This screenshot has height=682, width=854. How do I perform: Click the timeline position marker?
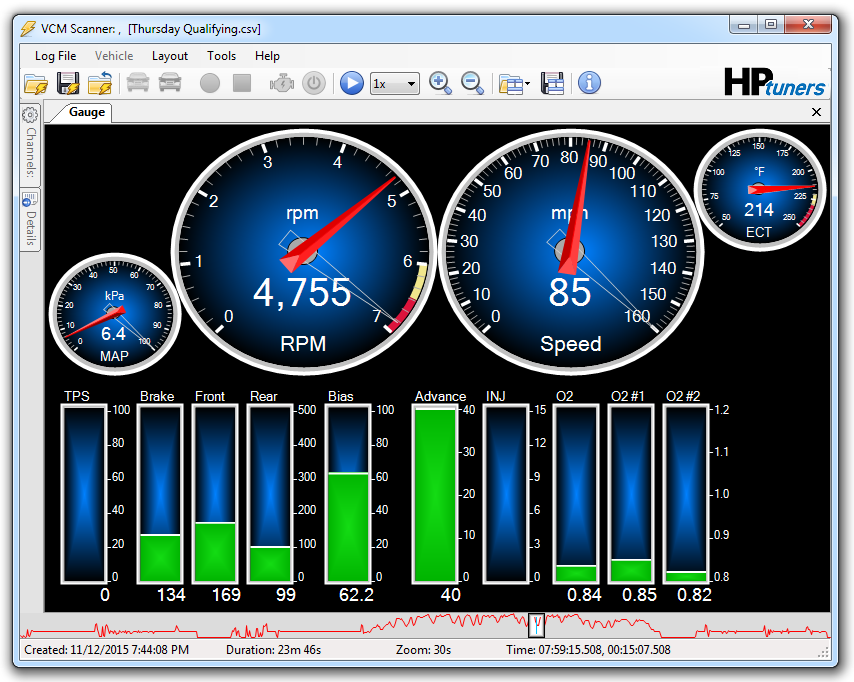[x=537, y=626]
